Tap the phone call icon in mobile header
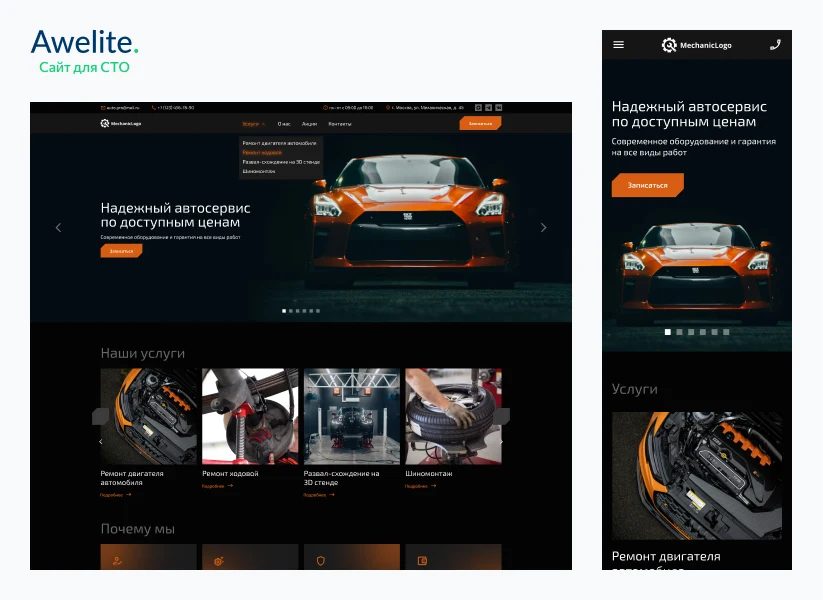This screenshot has width=823, height=600. (x=775, y=45)
